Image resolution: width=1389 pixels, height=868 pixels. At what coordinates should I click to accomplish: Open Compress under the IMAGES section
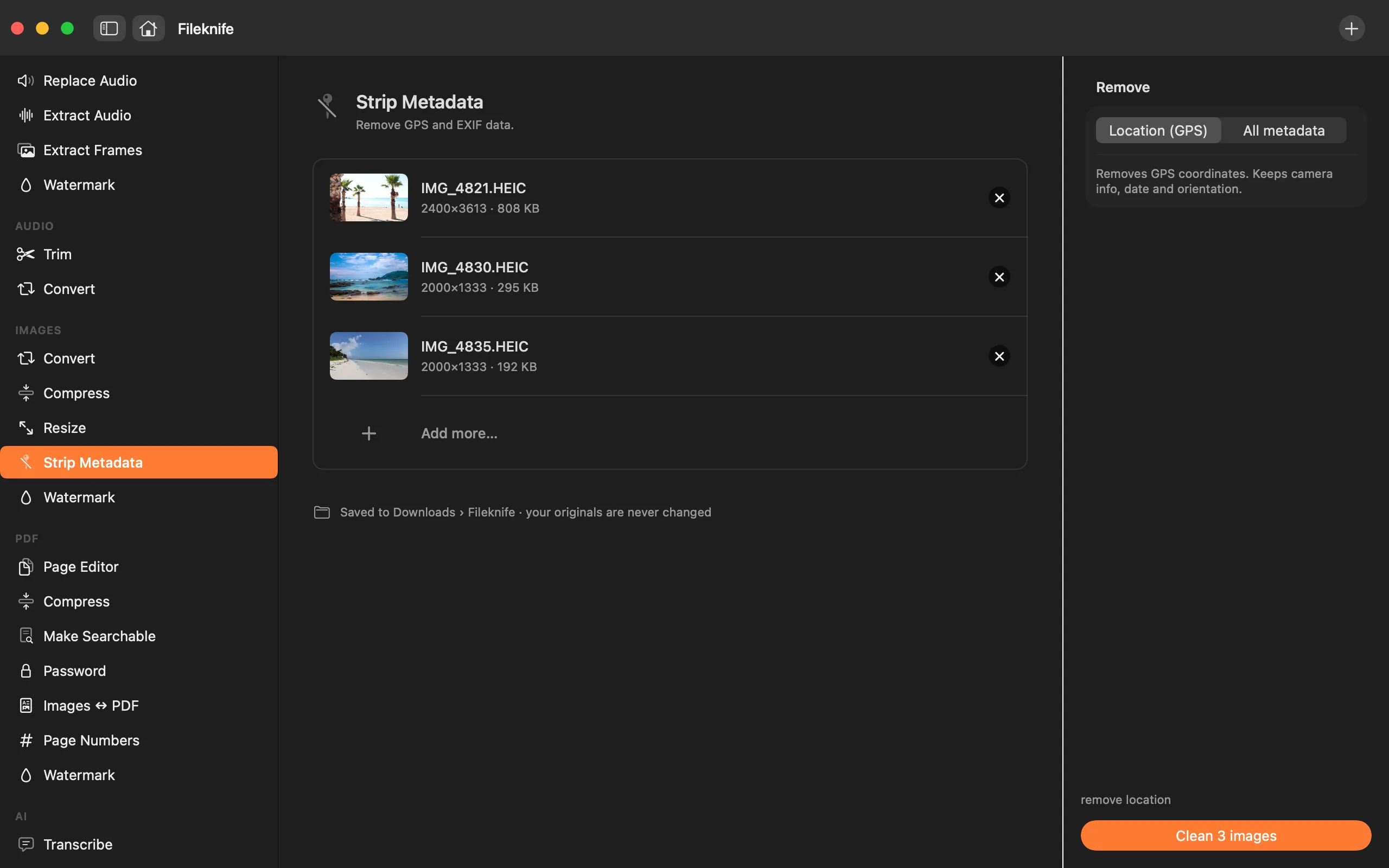[139, 393]
